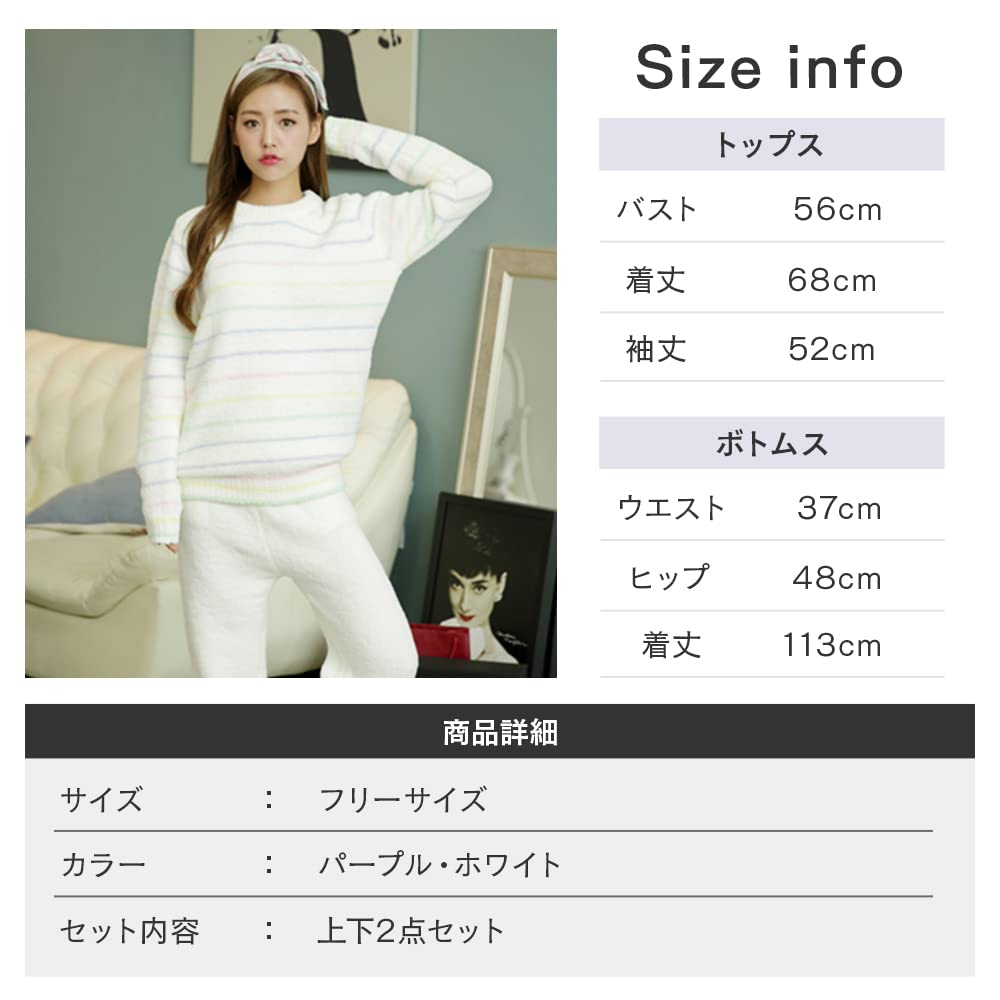Select the Size info heading
1000x1000 pixels.
770,68
